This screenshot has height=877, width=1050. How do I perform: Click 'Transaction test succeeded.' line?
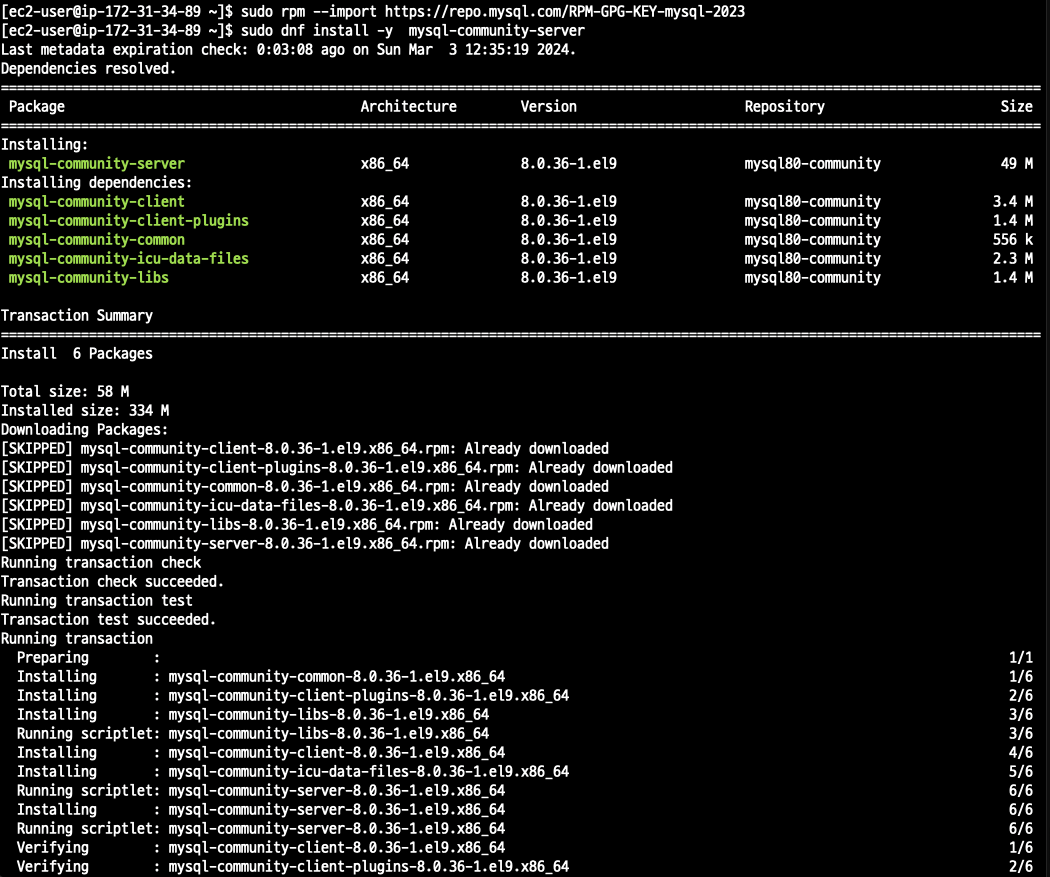pyautogui.click(x=108, y=619)
